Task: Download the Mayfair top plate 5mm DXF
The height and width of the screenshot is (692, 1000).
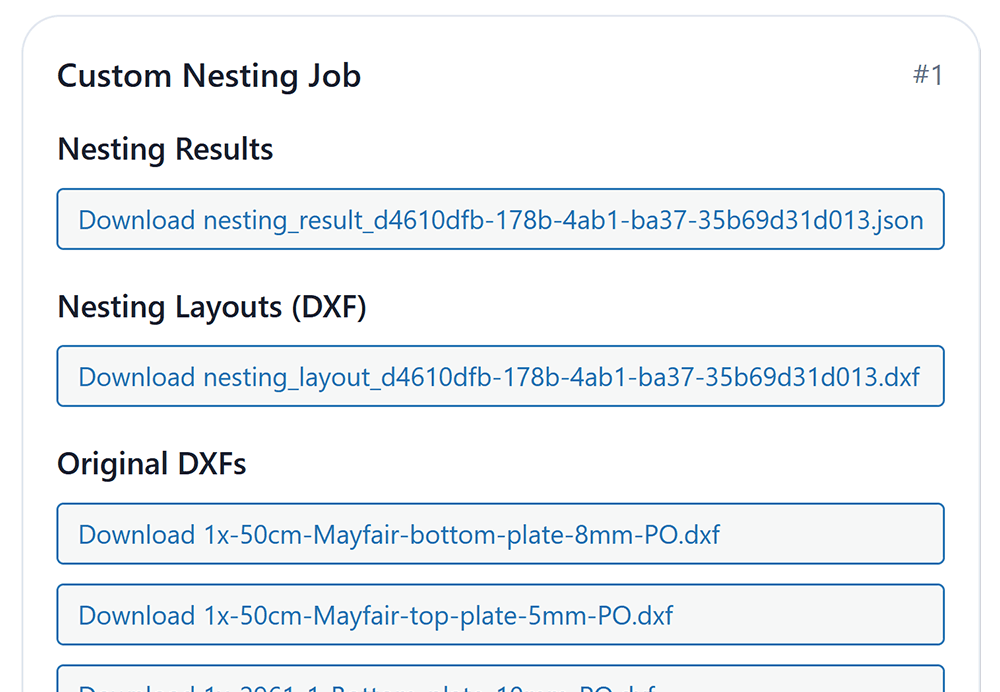Action: tap(500, 615)
